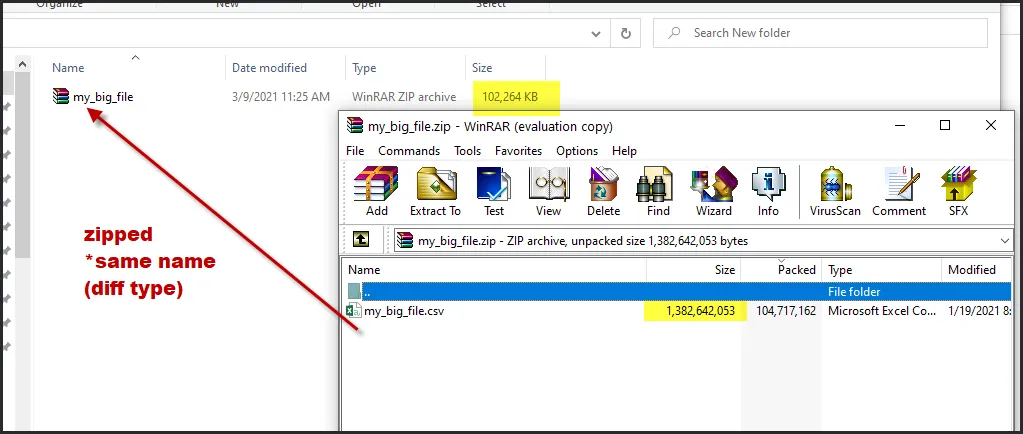Go up one level in WinRAR
This screenshot has width=1023, height=434.
click(361, 240)
